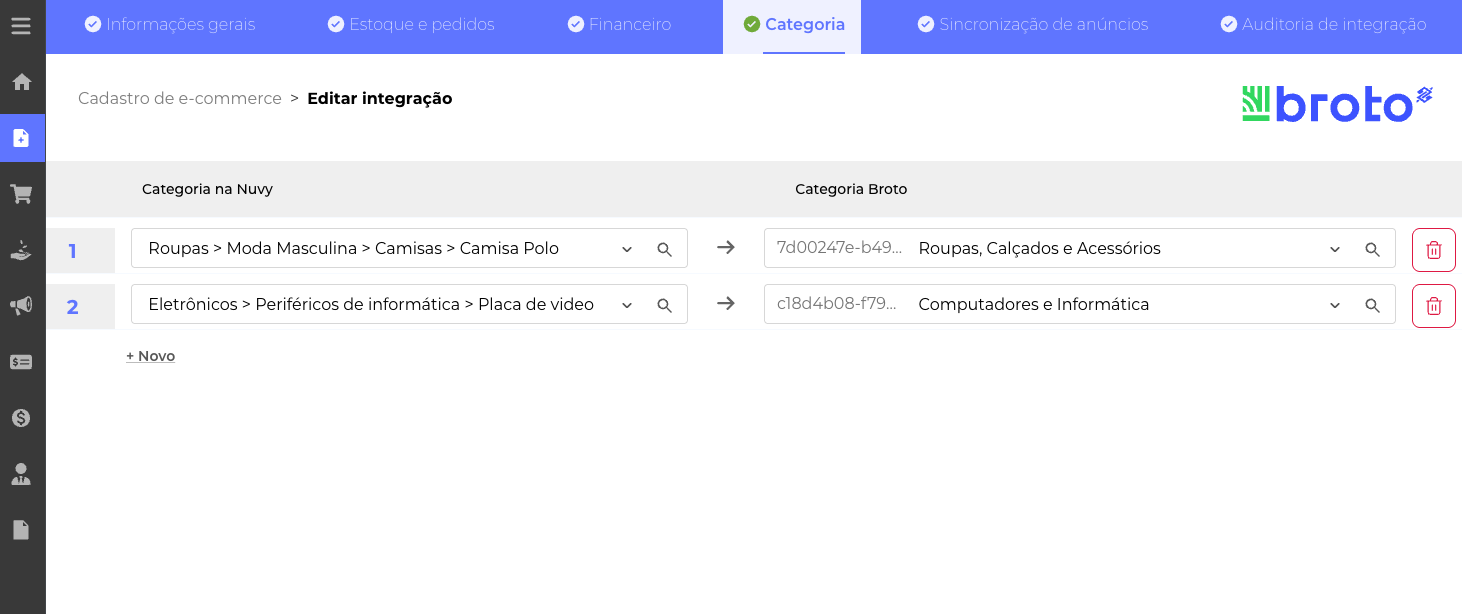Search Nuvy category in row 1

point(664,250)
